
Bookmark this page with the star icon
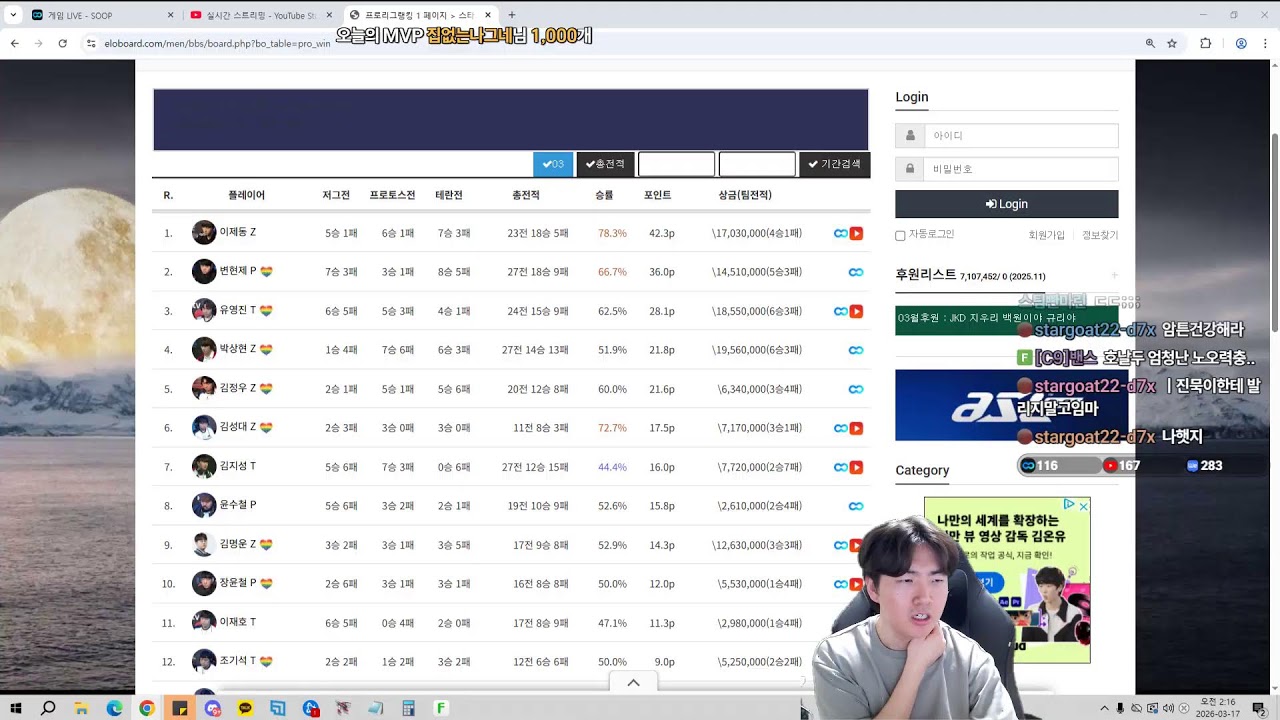coord(1172,43)
